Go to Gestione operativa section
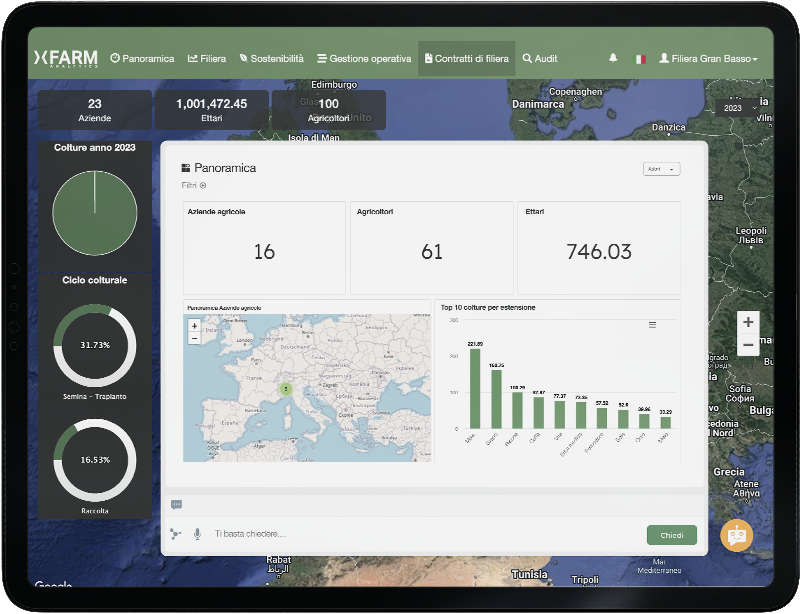 [x=363, y=59]
